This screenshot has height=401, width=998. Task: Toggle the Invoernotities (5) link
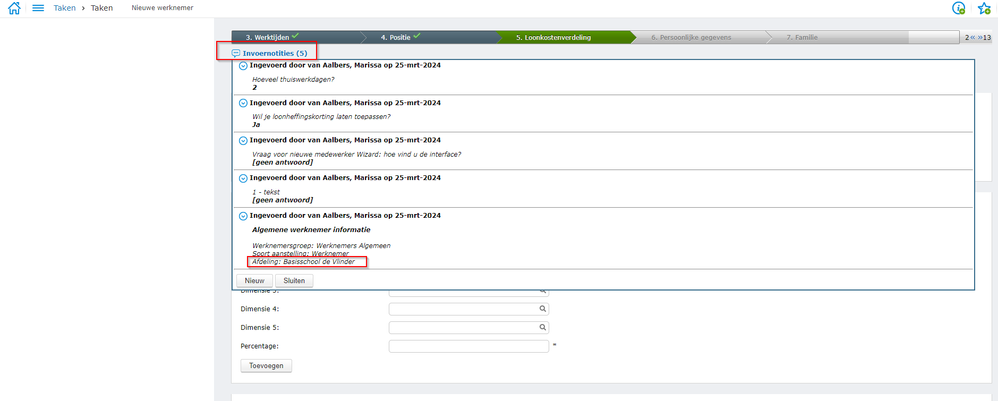pos(276,53)
